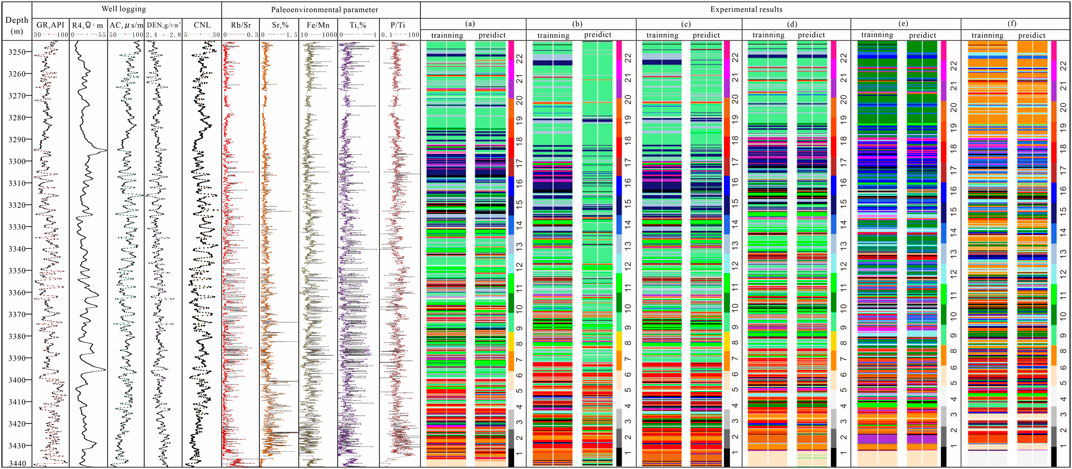Select the "Rb/Sr" track header

241,25
